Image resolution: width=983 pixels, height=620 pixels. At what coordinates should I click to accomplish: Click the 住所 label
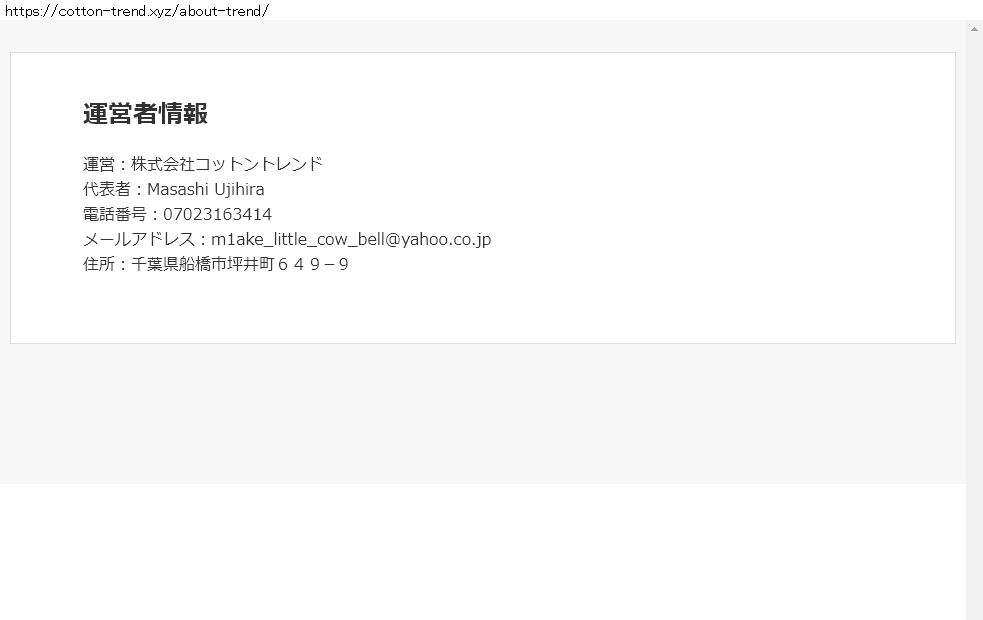[98, 264]
